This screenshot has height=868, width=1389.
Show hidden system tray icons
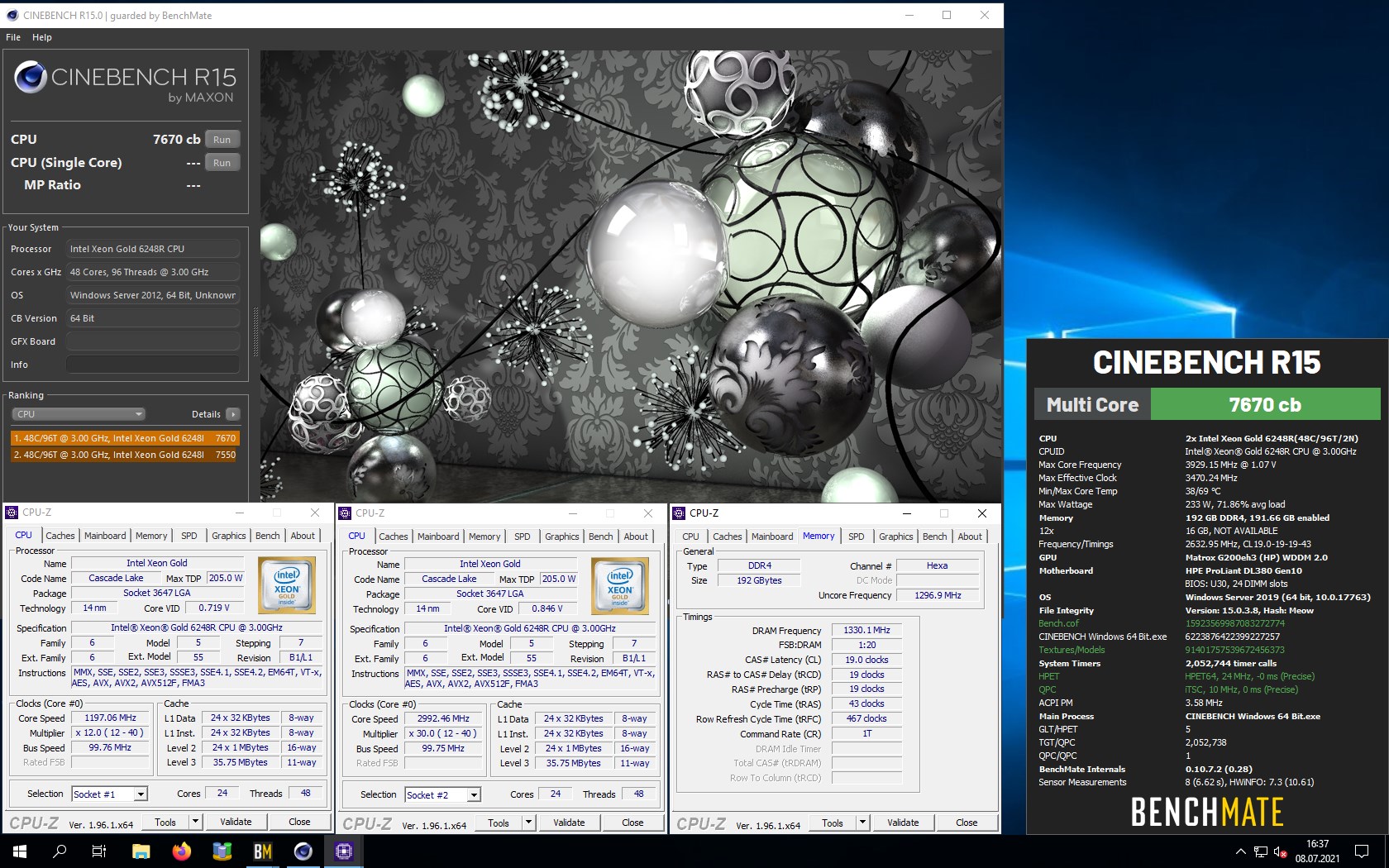(1240, 851)
